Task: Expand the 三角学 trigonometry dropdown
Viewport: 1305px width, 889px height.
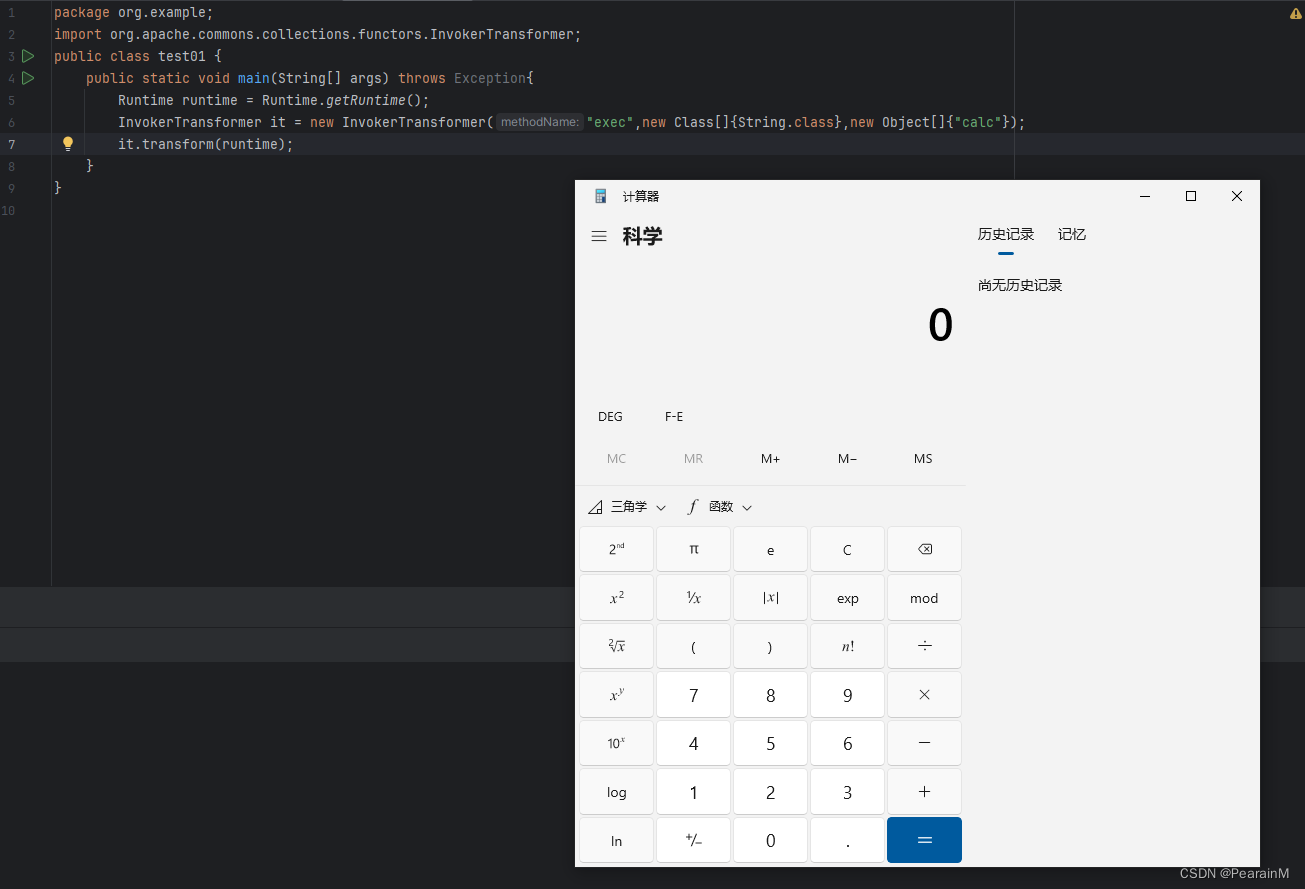Action: (x=627, y=506)
